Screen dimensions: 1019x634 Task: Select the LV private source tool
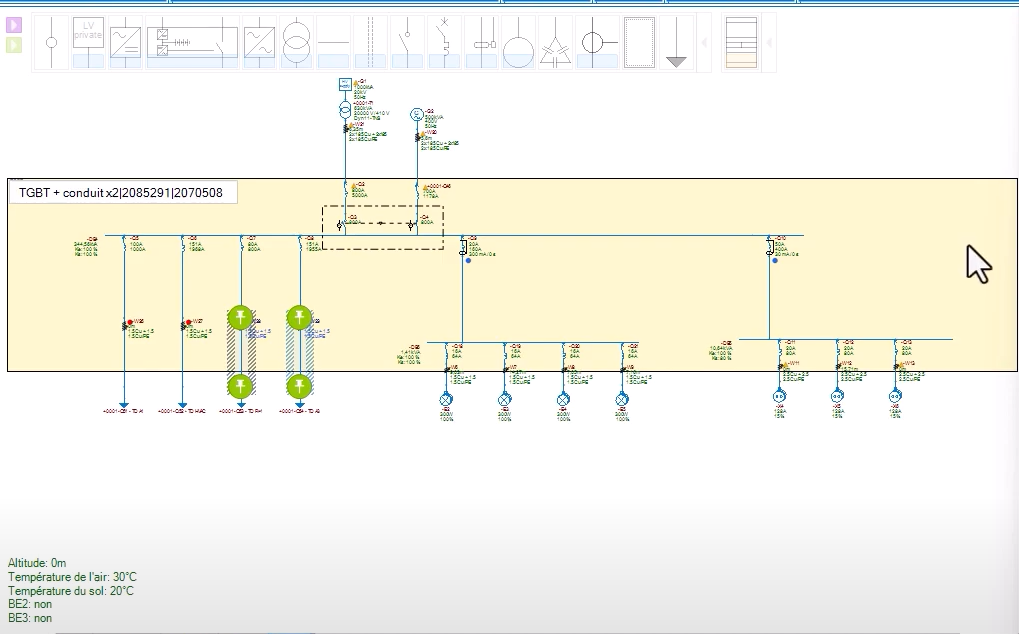(87, 42)
